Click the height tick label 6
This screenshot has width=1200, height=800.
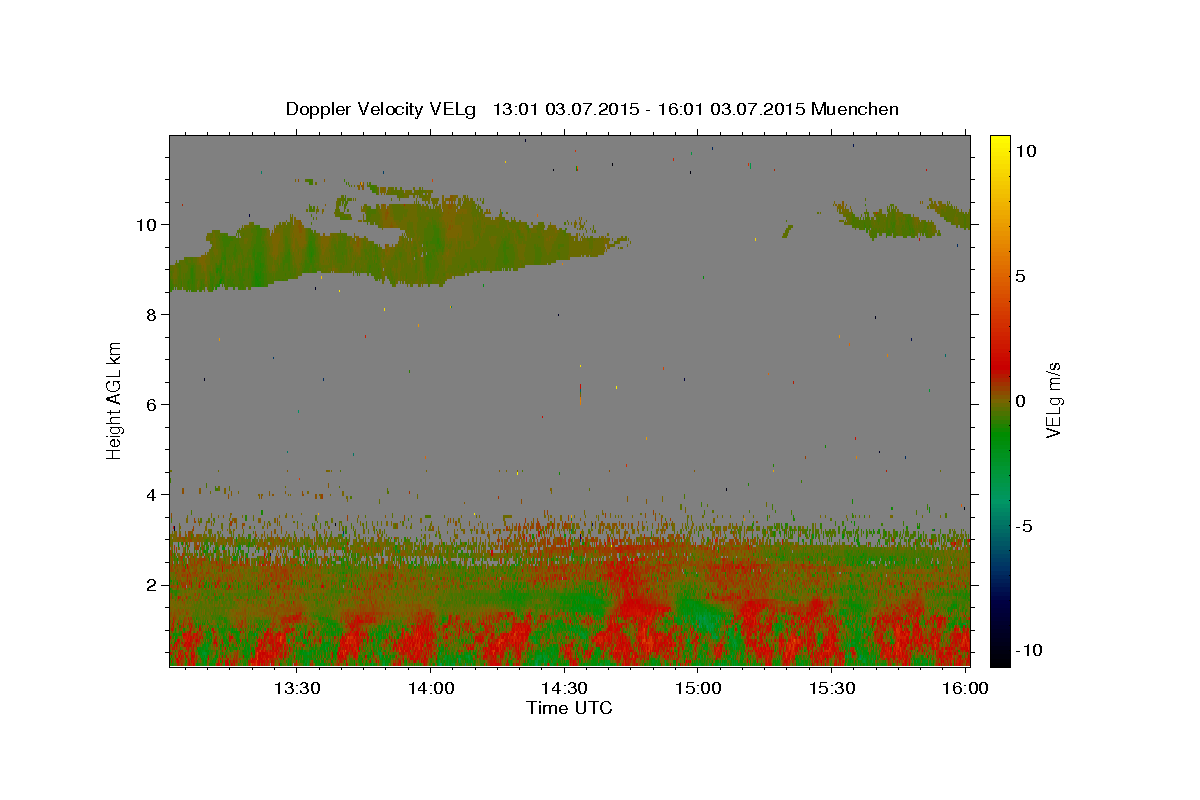(x=149, y=405)
